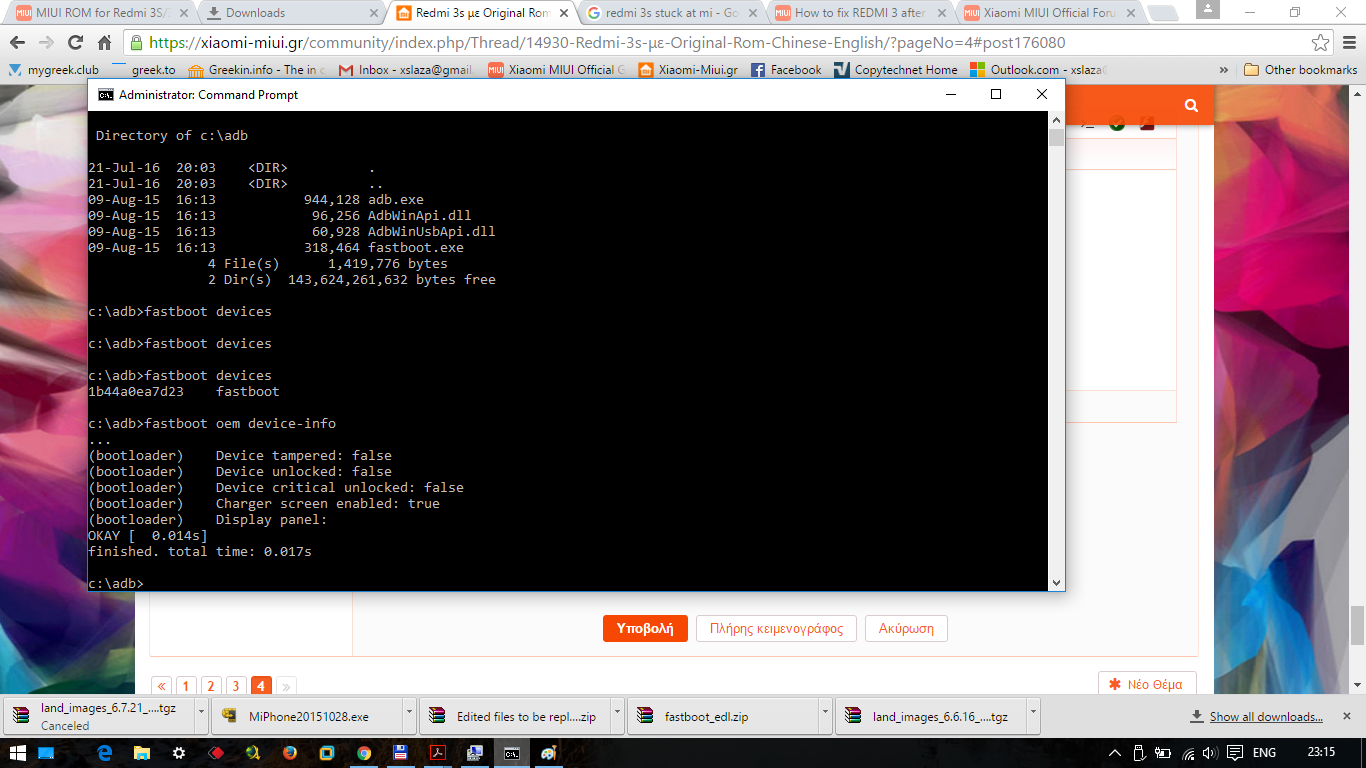Switch to Google Chrome on the taskbar
Viewport: 1366px width, 768px height.
[x=364, y=752]
